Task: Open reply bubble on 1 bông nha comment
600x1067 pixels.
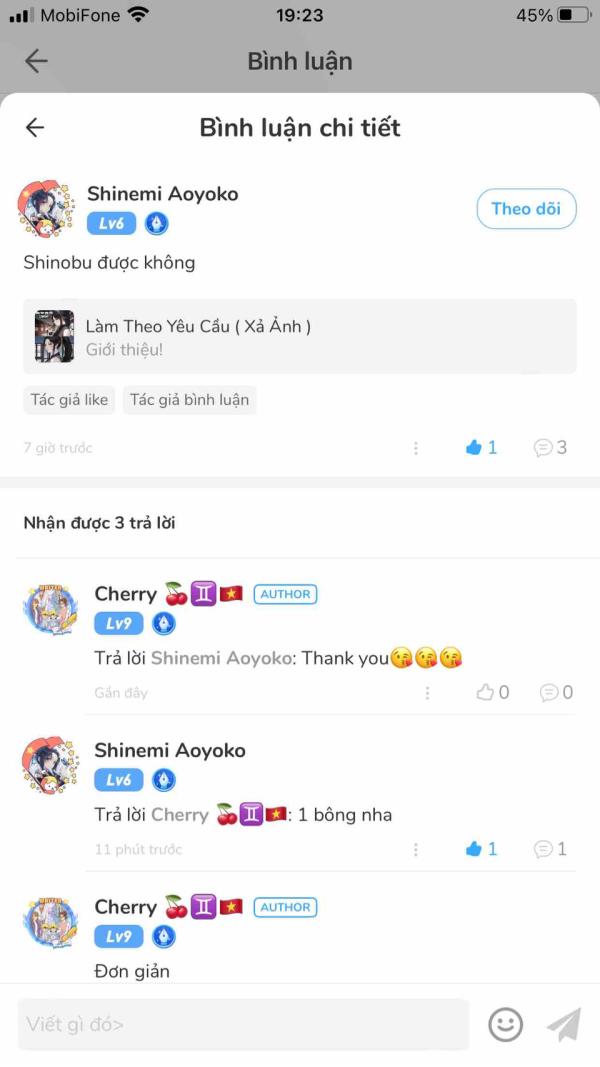Action: click(550, 849)
